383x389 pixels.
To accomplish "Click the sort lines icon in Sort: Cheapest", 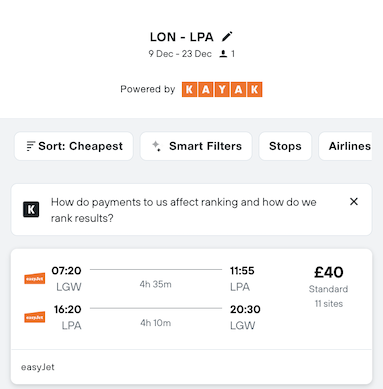I will tap(30, 146).
